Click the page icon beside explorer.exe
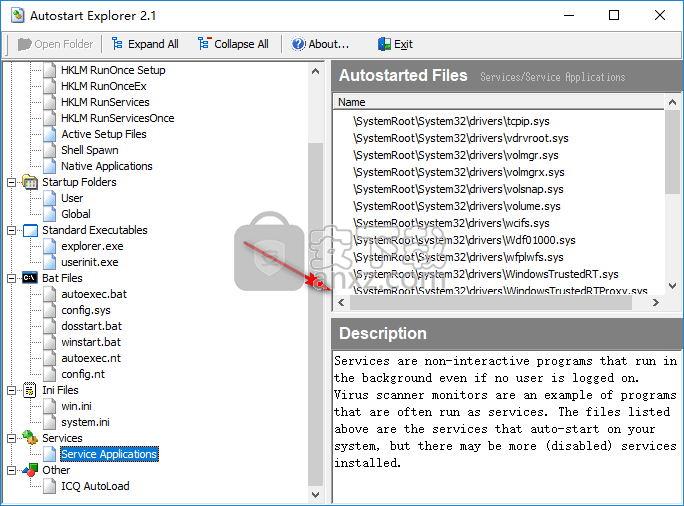Viewport: 684px width, 506px height. click(x=50, y=246)
